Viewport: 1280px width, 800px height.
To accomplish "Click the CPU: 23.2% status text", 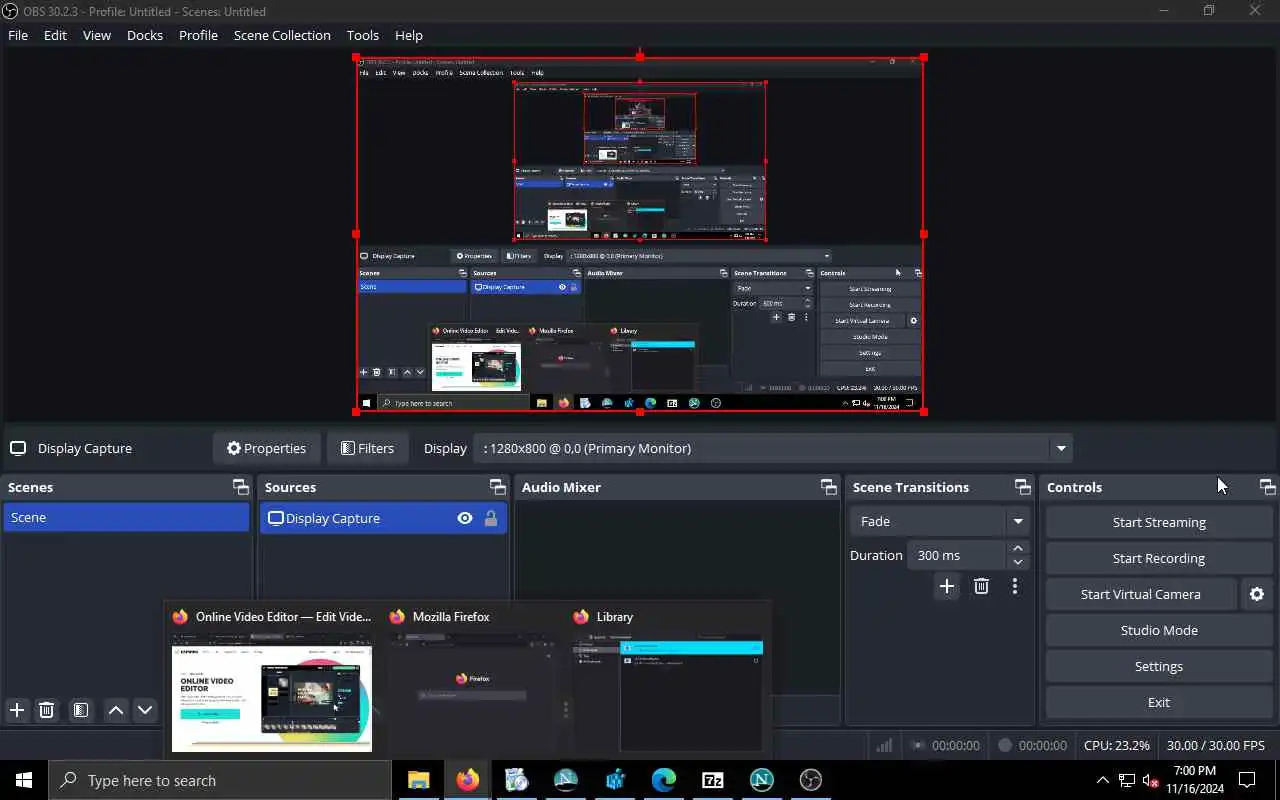I will [x=1117, y=745].
